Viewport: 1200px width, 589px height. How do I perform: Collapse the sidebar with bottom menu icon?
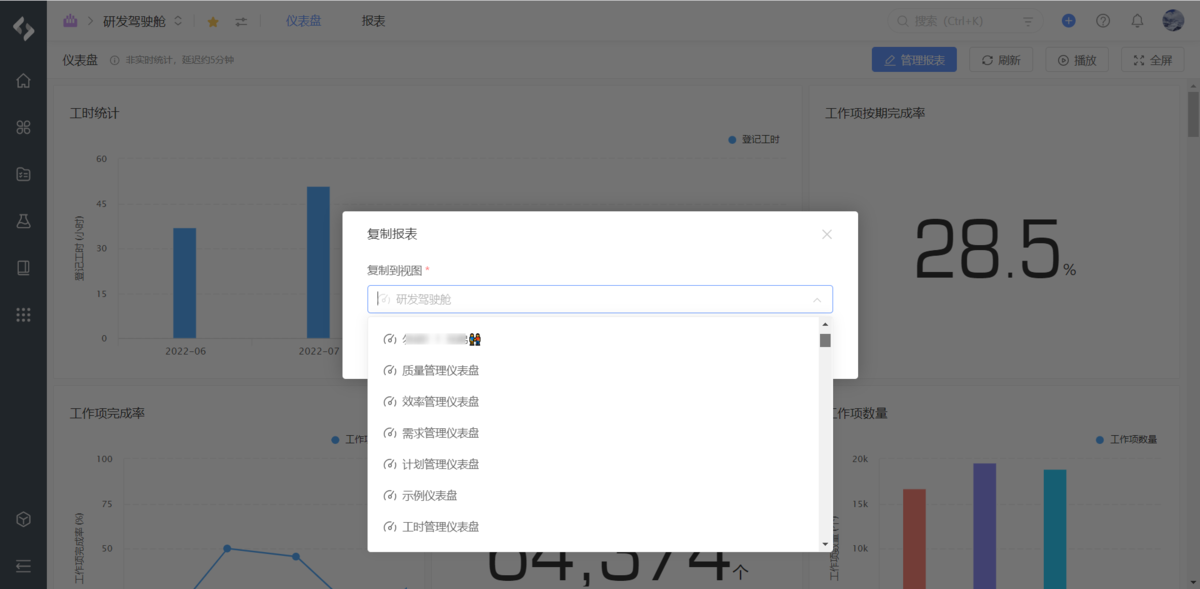pos(23,566)
